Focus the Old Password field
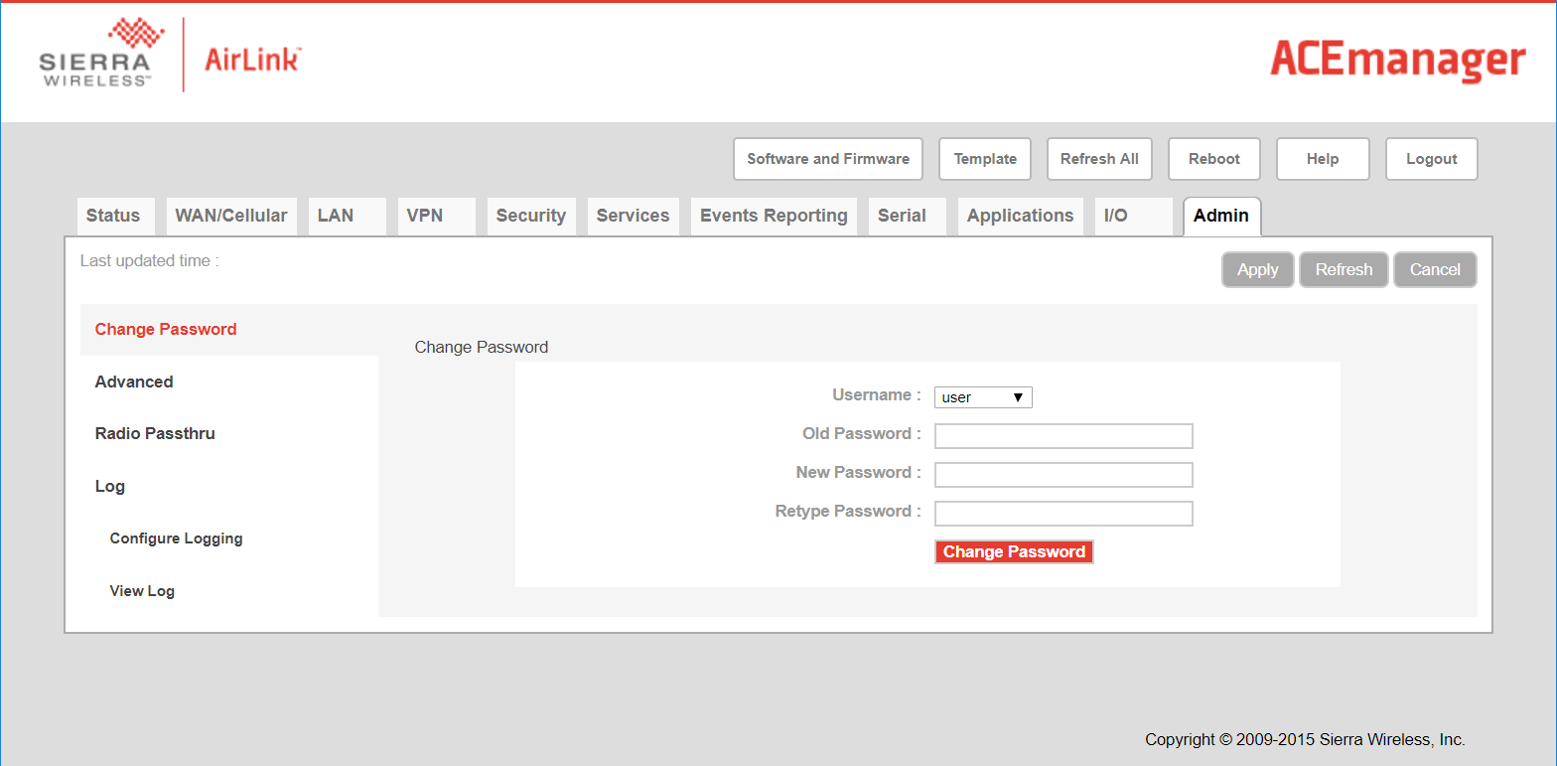Image resolution: width=1557 pixels, height=766 pixels. (1063, 436)
